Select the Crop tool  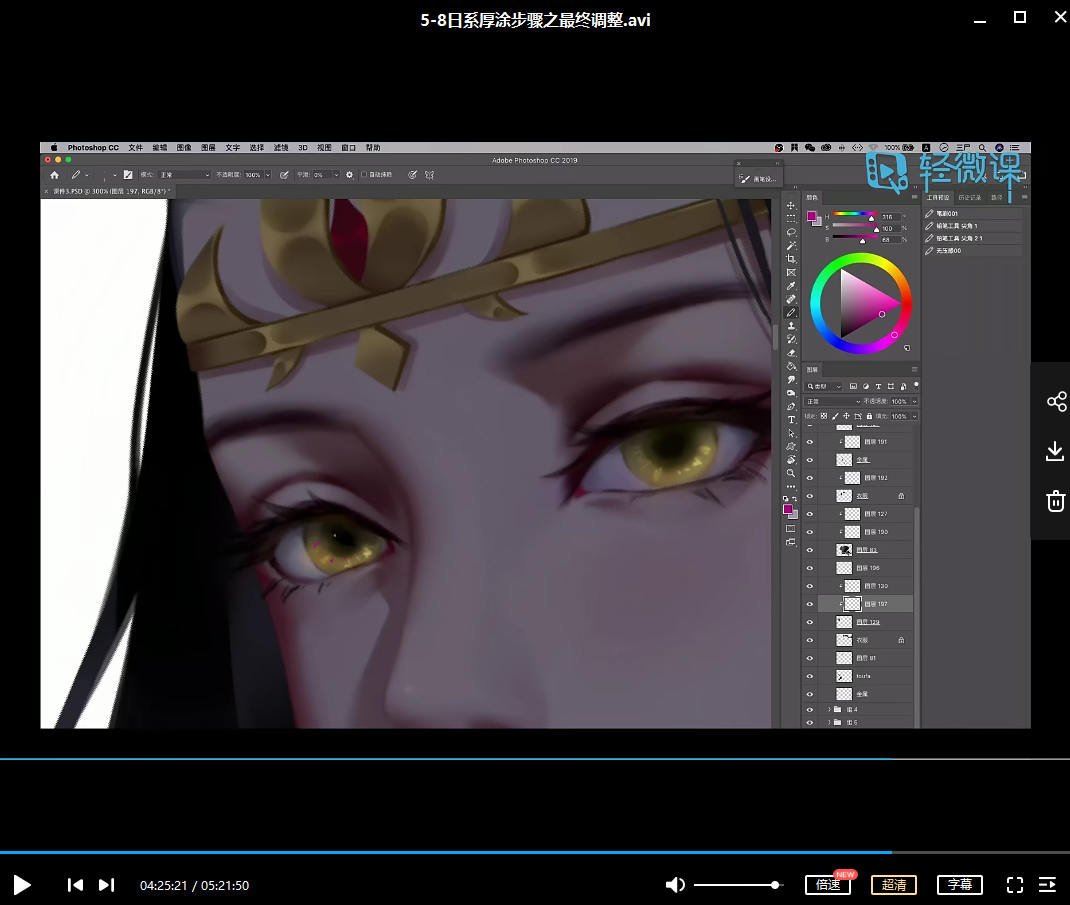(x=791, y=259)
